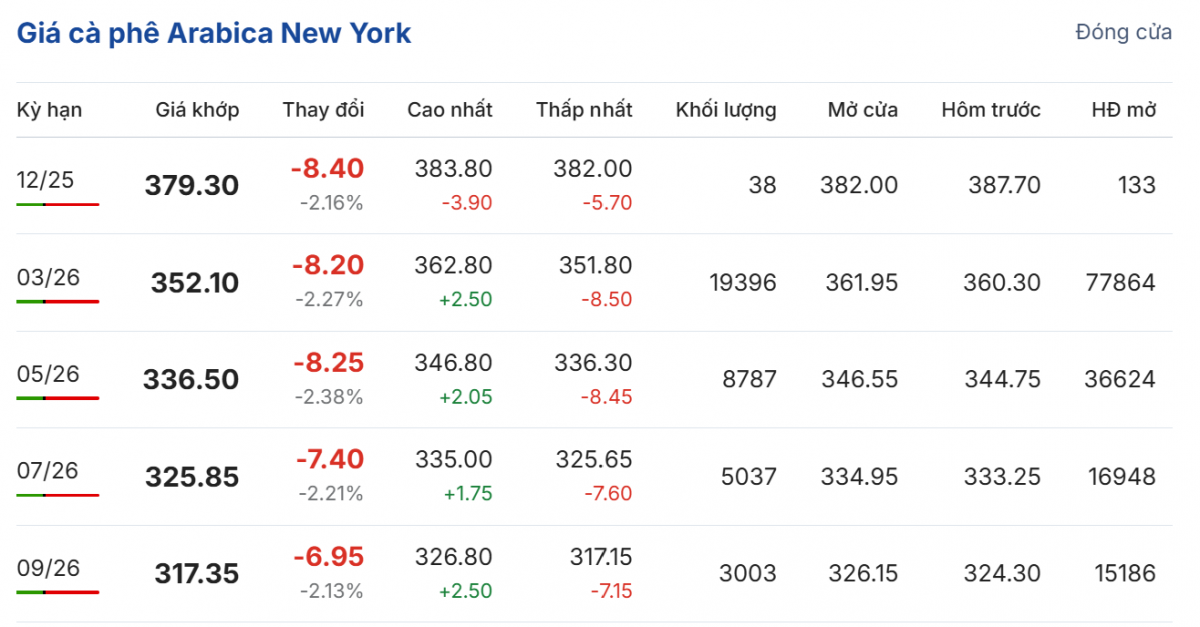This screenshot has width=1200, height=627.
Task: Click the 09/26 contract term
Action: point(47,568)
